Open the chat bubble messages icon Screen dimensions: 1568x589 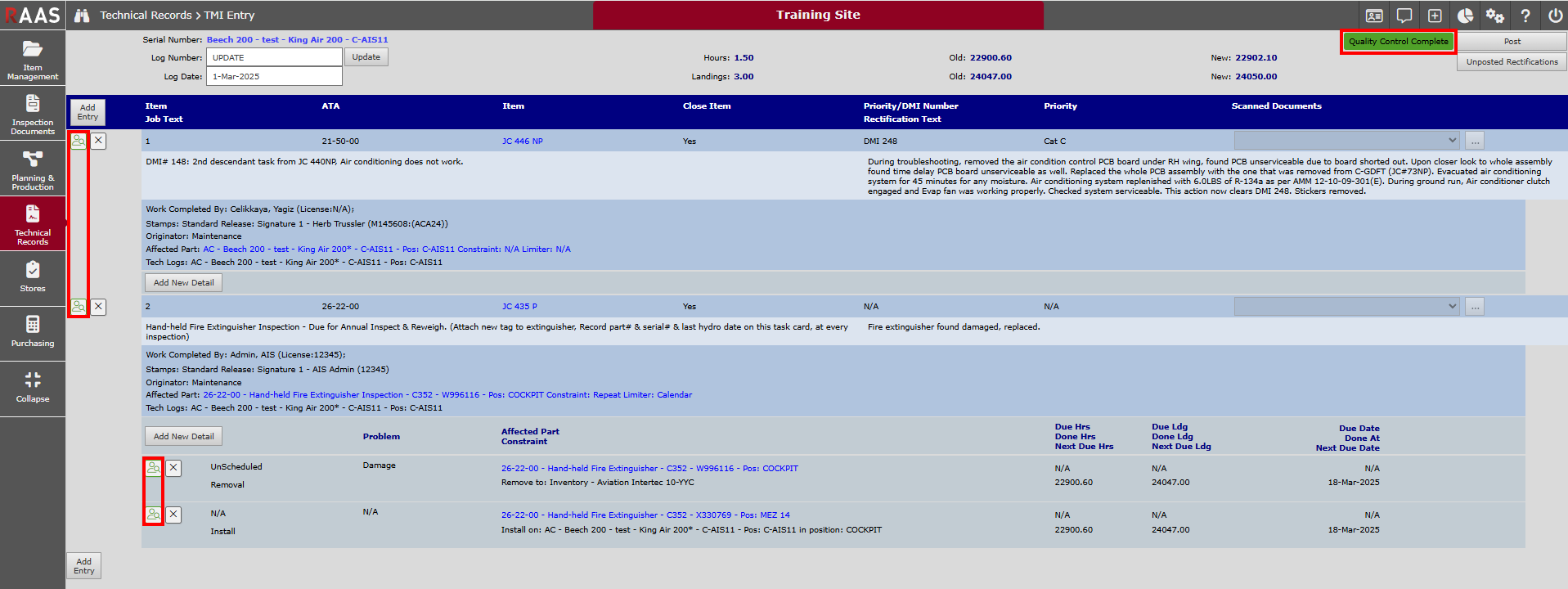(1404, 16)
